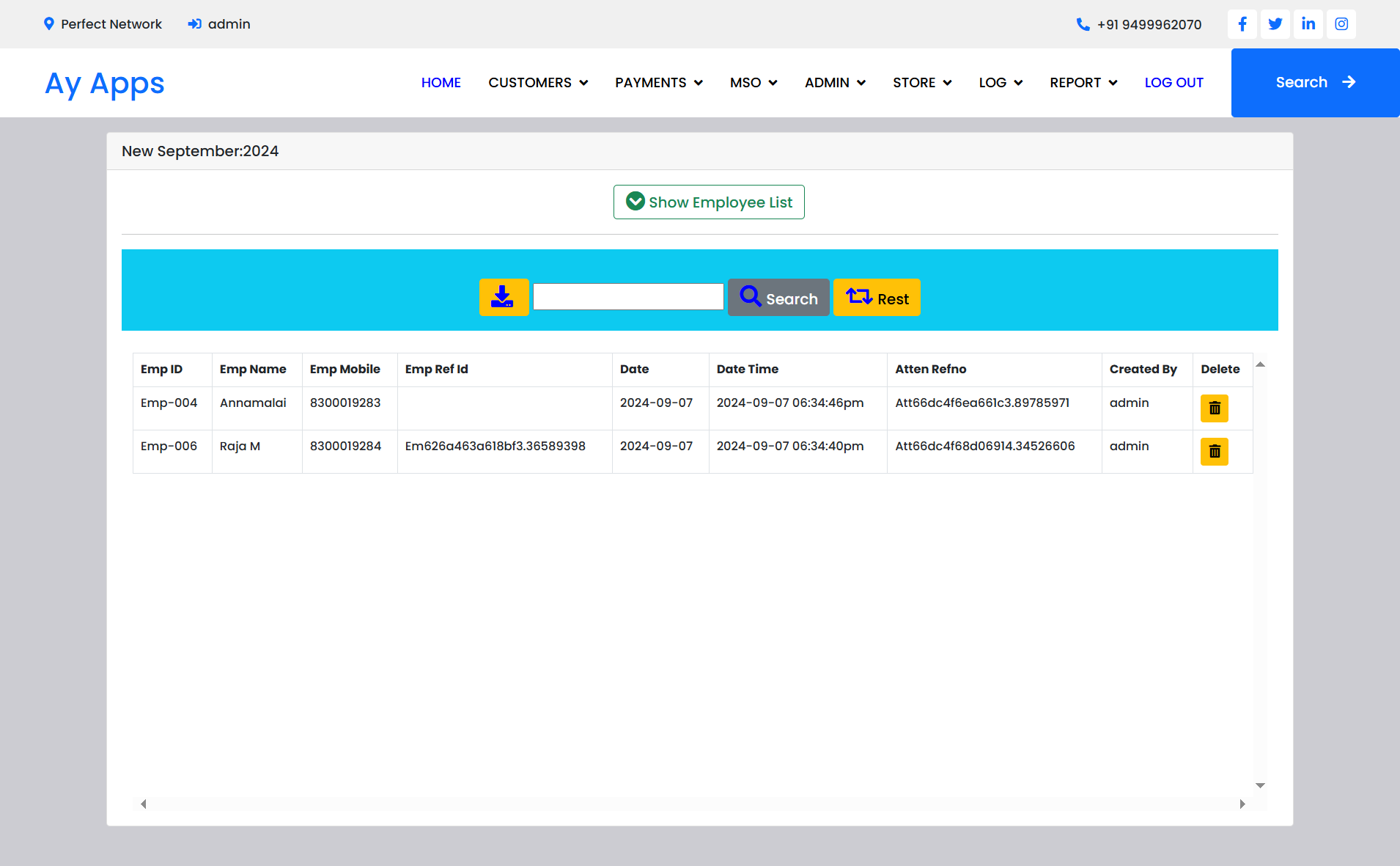Delete the Emp-004 Annamalai attendance record
Screen dimensions: 1400x866
pos(1214,408)
